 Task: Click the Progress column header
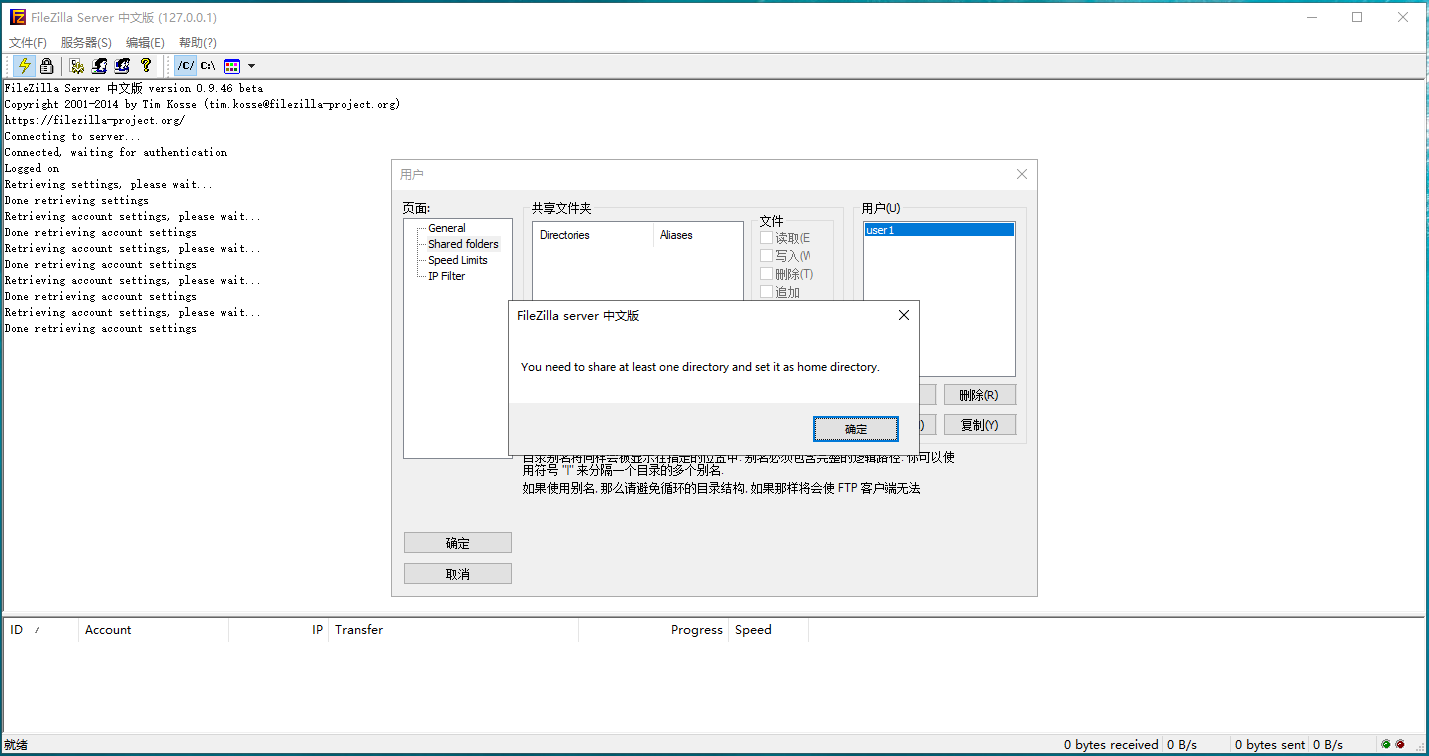tap(653, 630)
